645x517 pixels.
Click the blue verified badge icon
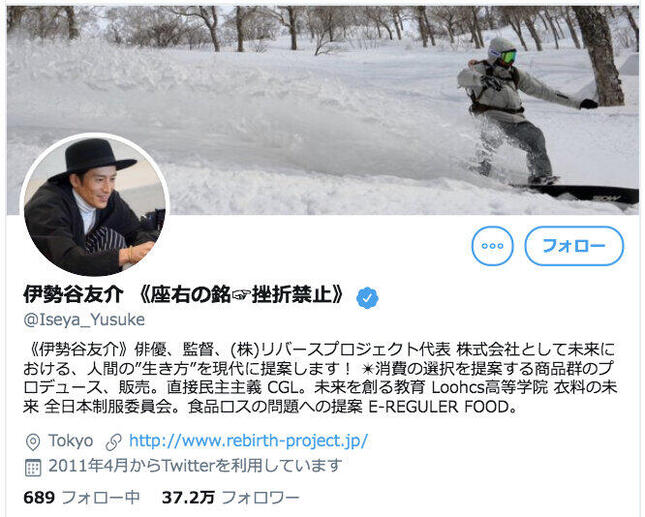coord(367,298)
